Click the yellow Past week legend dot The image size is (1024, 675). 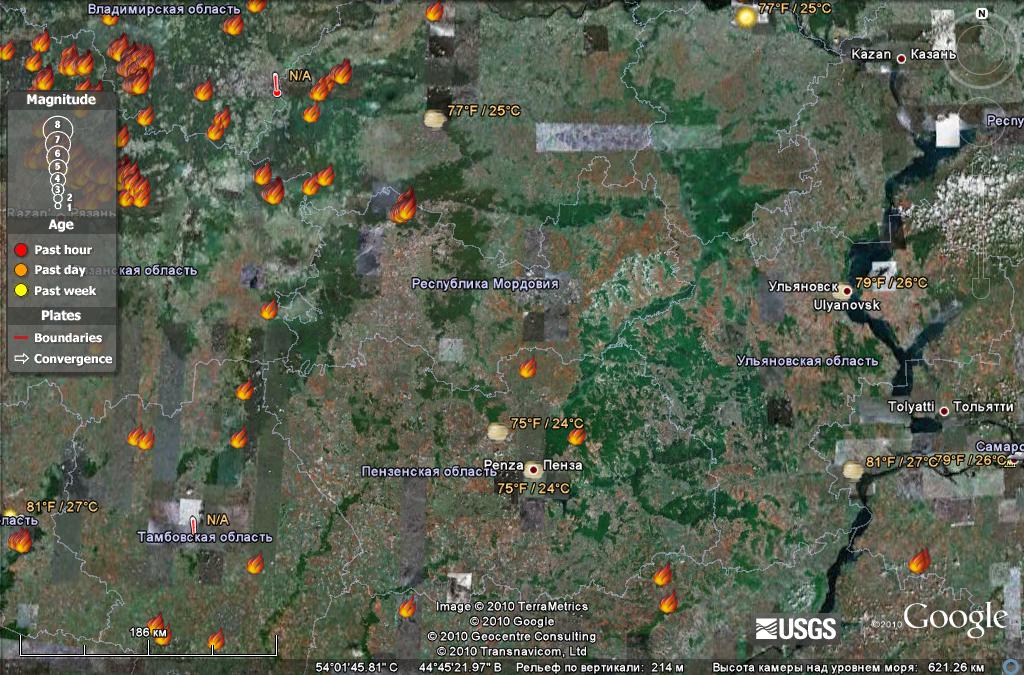click(21, 290)
